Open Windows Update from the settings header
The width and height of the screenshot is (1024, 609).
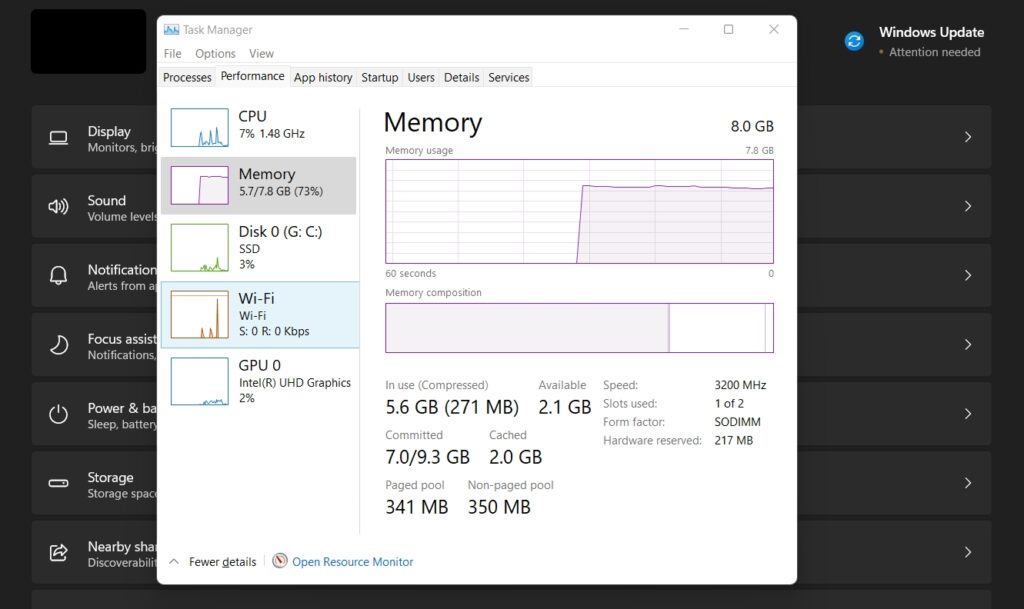coord(930,32)
